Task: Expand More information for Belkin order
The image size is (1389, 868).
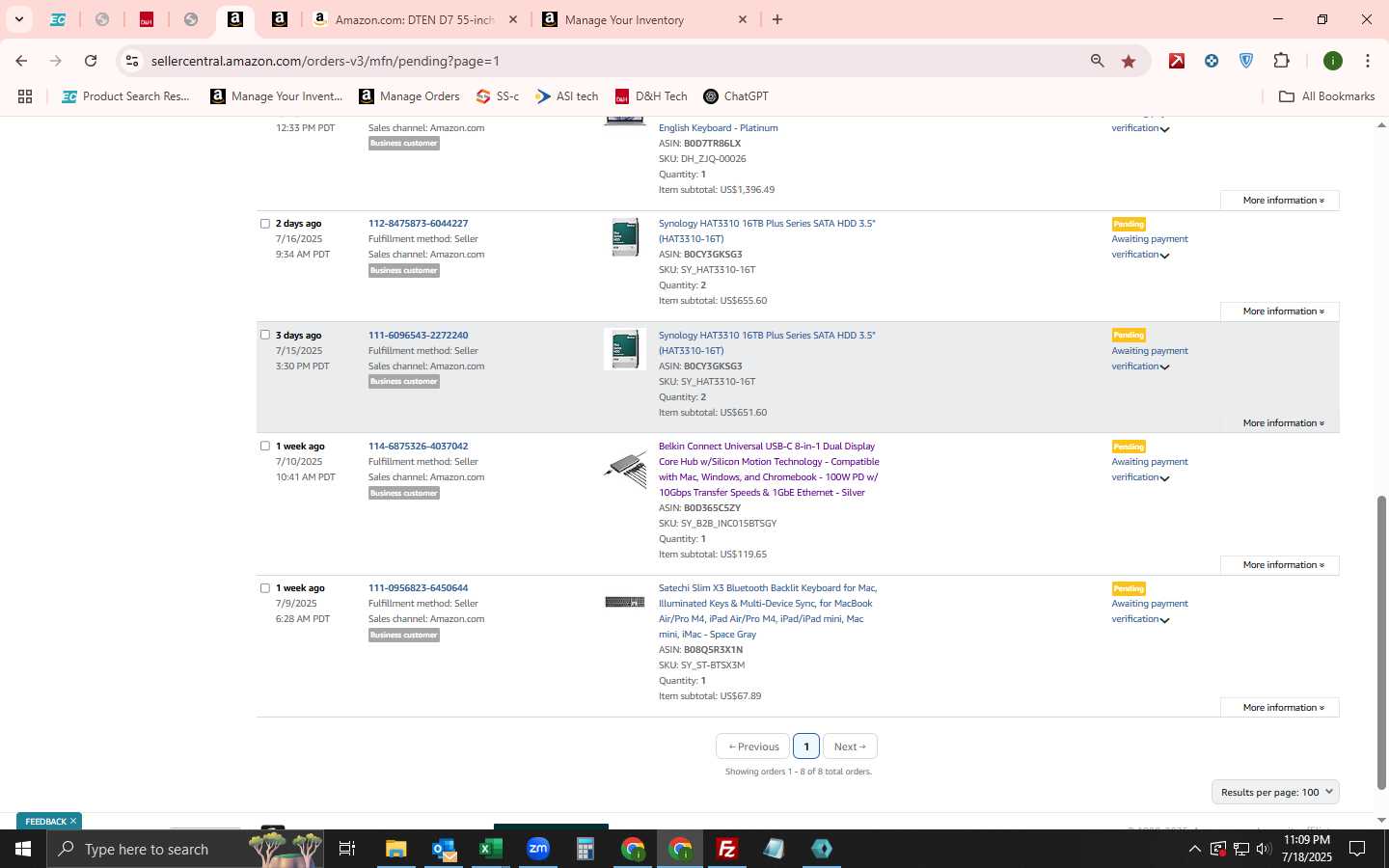Action: pos(1279,565)
